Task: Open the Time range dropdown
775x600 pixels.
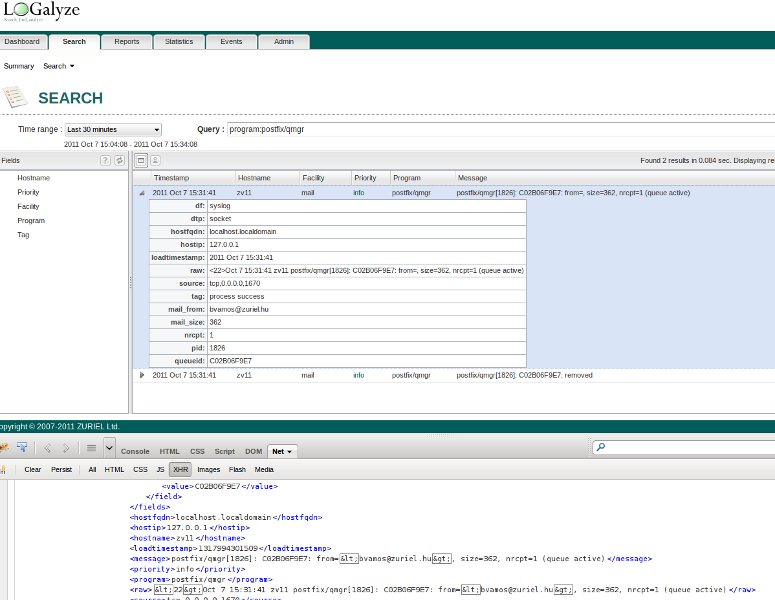Action: 112,130
